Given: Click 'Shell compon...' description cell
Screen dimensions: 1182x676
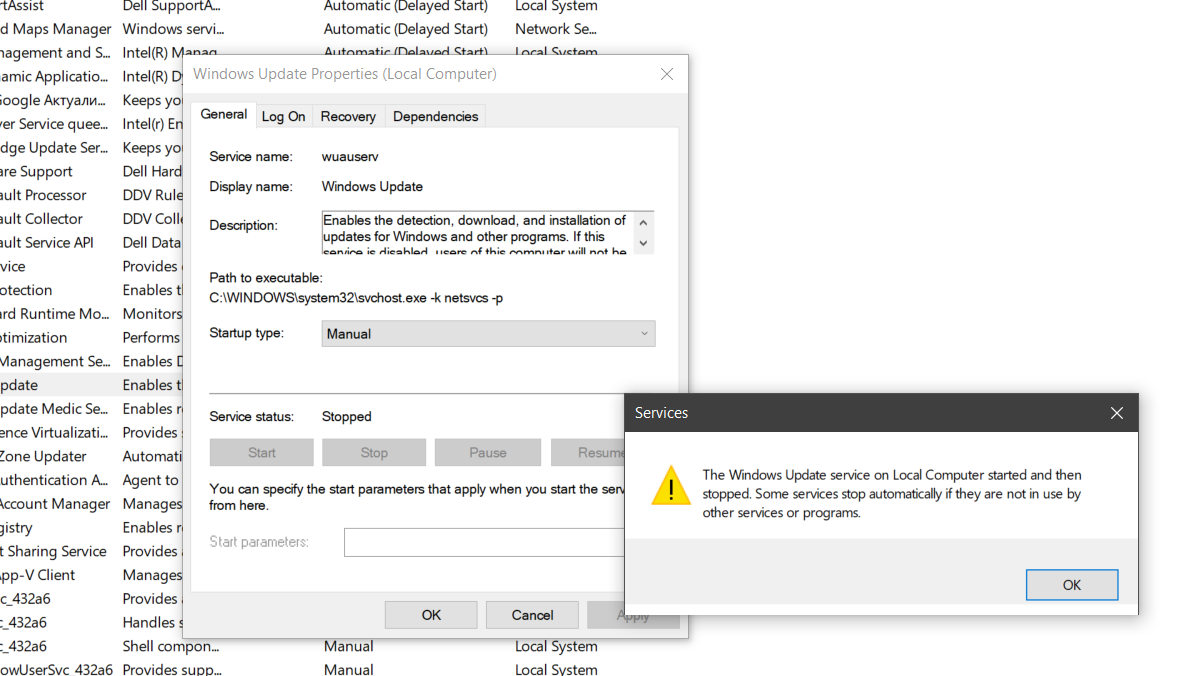Looking at the screenshot, I should (171, 647).
